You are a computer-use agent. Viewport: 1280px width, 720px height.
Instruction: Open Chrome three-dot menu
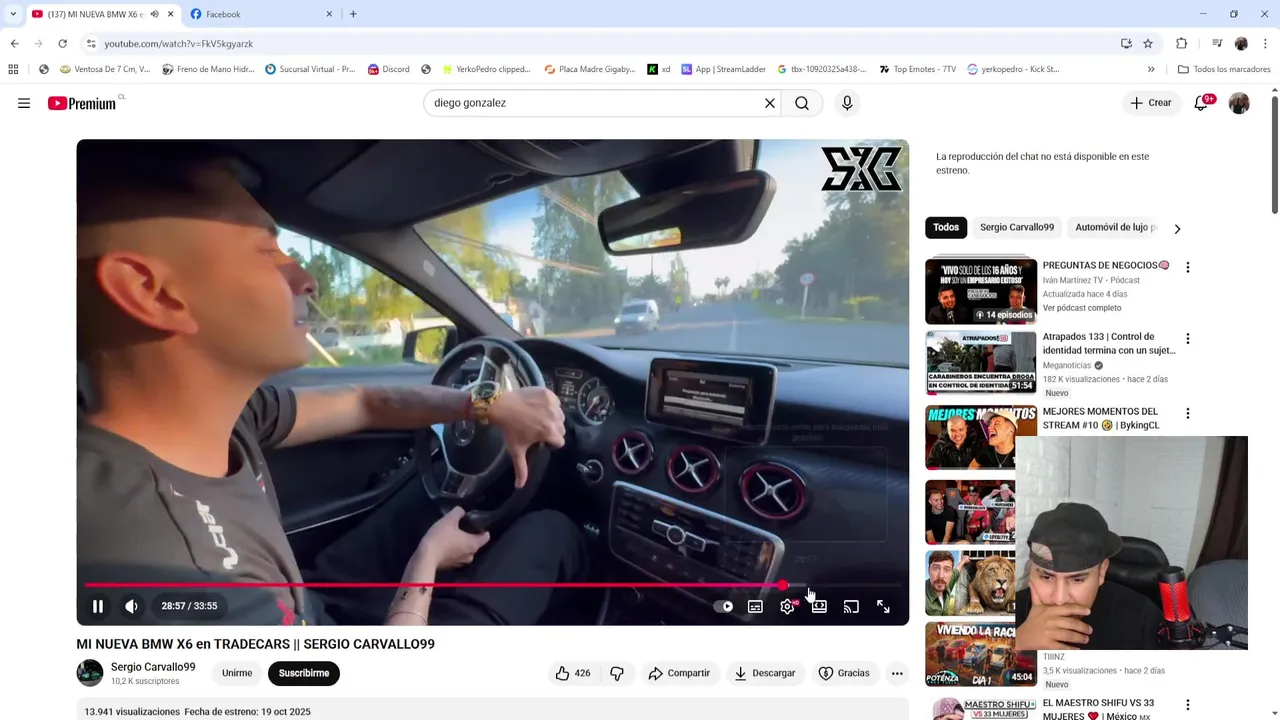tap(1266, 44)
